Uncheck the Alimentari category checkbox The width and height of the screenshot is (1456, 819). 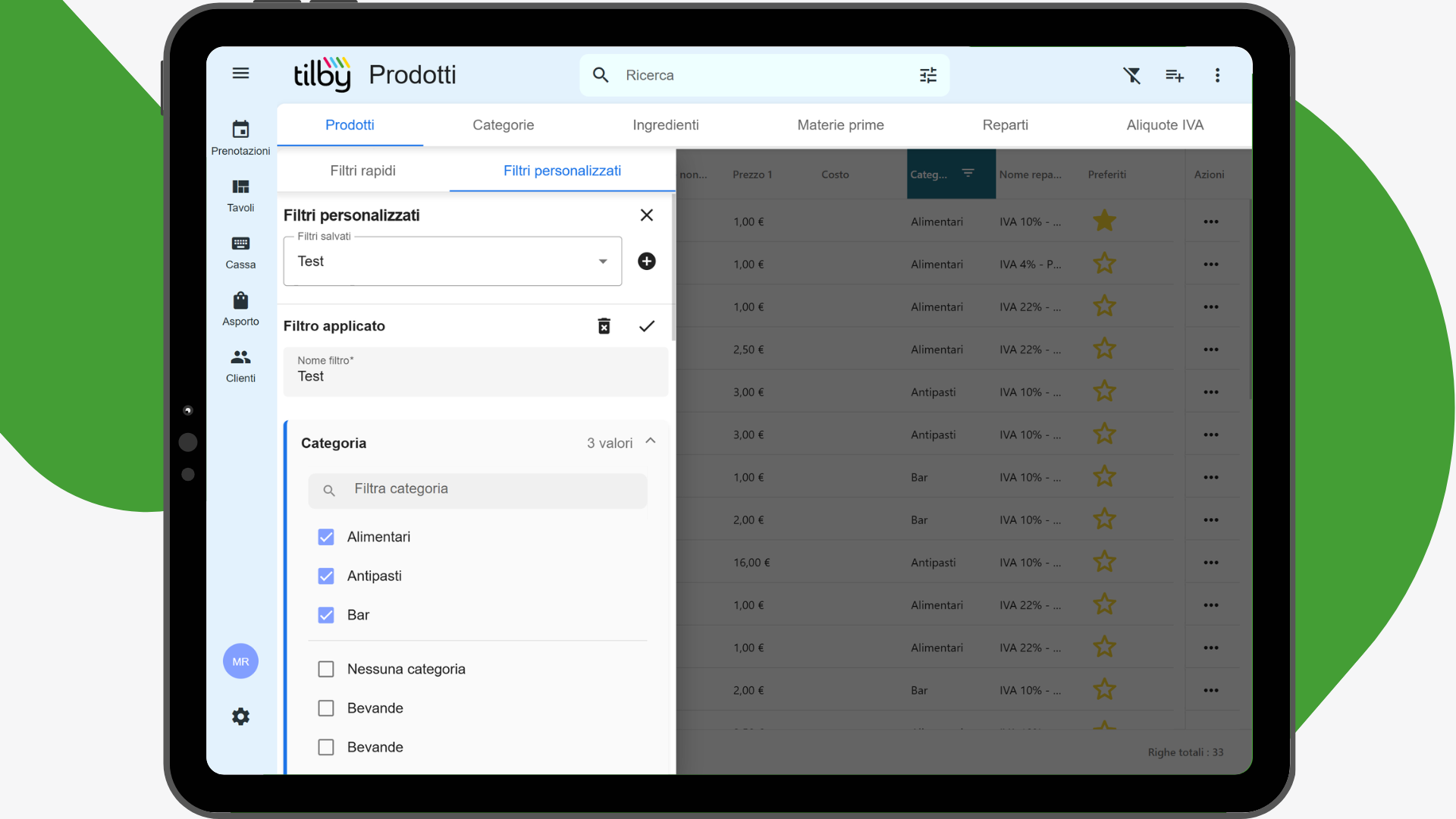(x=326, y=537)
